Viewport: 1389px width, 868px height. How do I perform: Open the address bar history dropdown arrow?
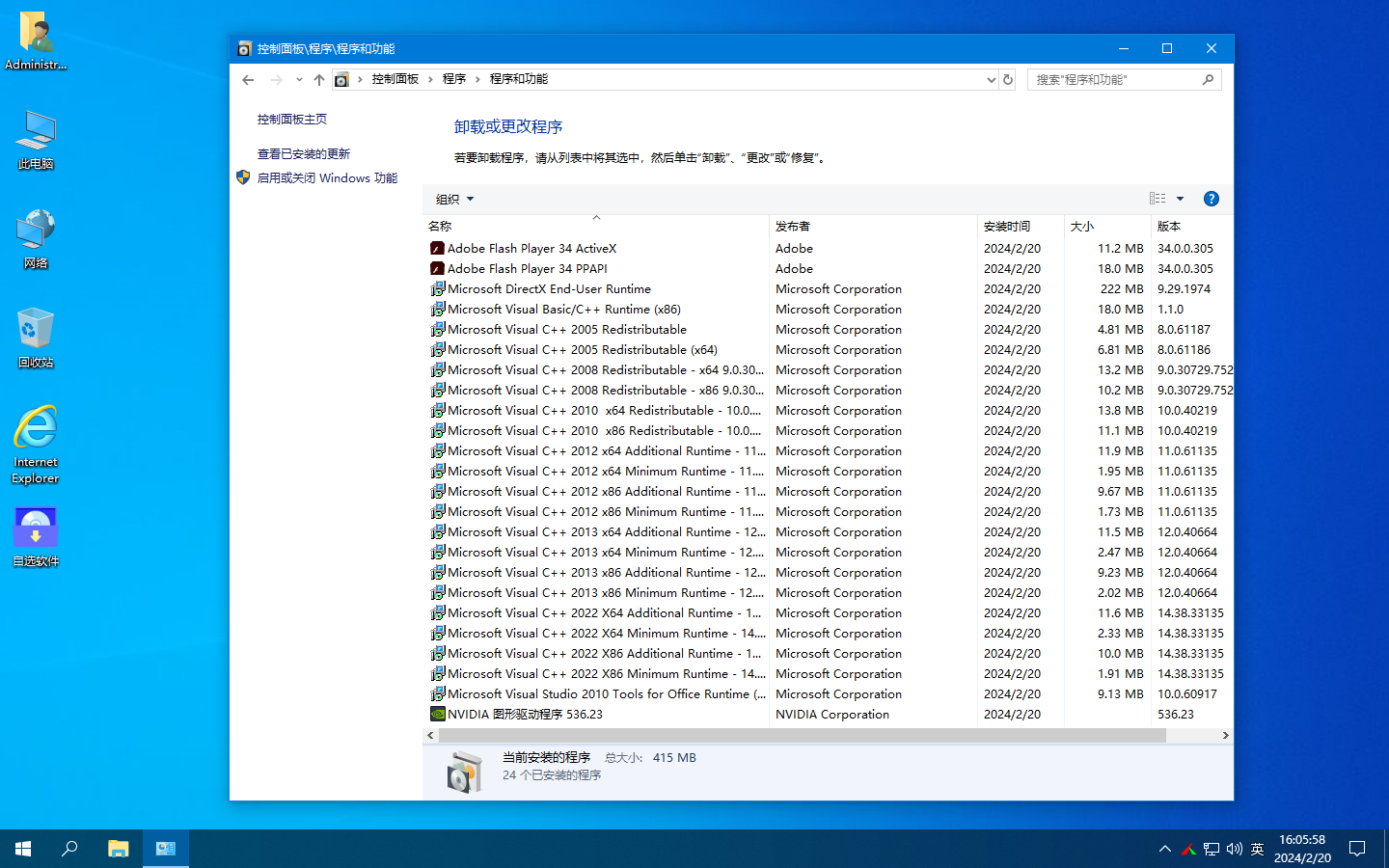[x=990, y=79]
